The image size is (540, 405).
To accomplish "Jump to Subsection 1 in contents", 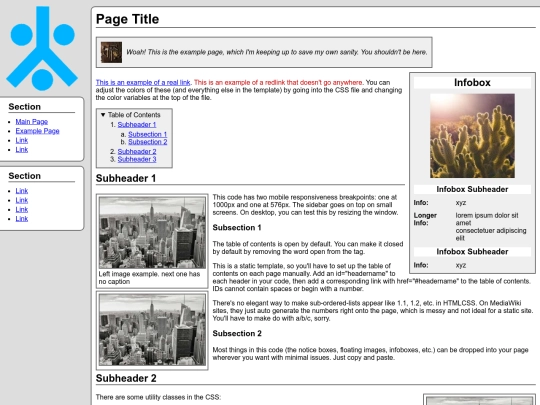I will click(147, 134).
